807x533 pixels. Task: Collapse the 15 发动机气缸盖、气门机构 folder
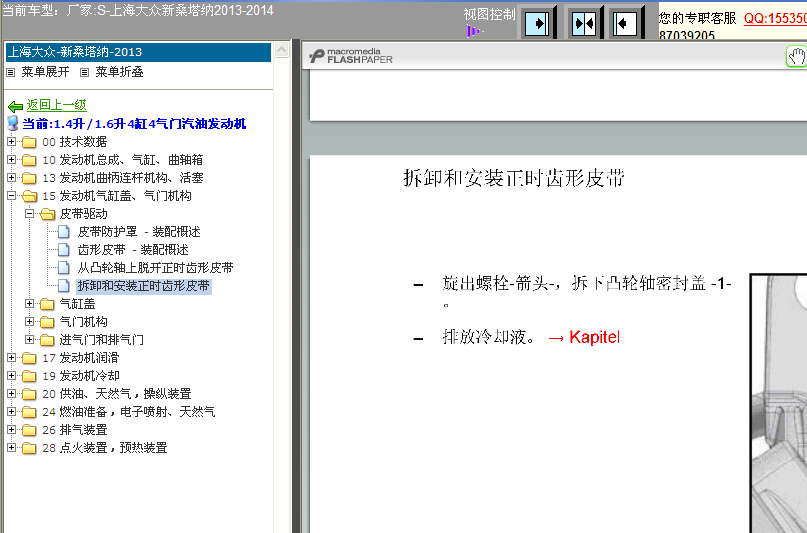click(x=12, y=196)
